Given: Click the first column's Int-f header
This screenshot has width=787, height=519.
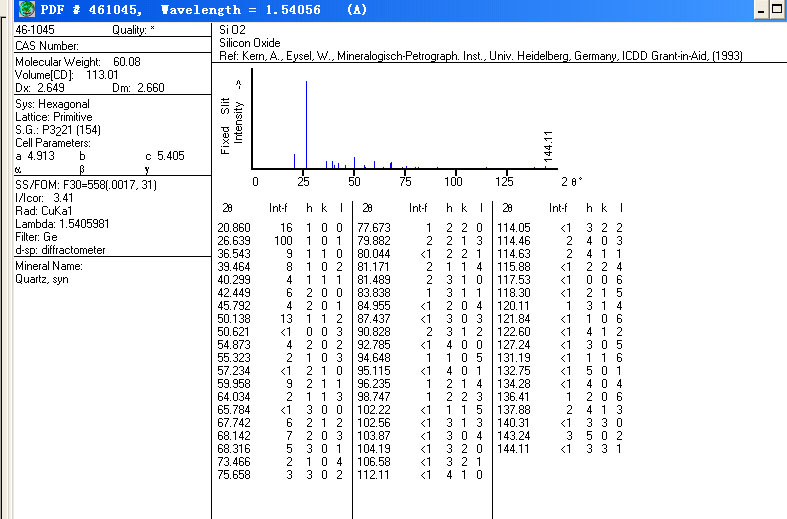Looking at the screenshot, I should coord(278,208).
